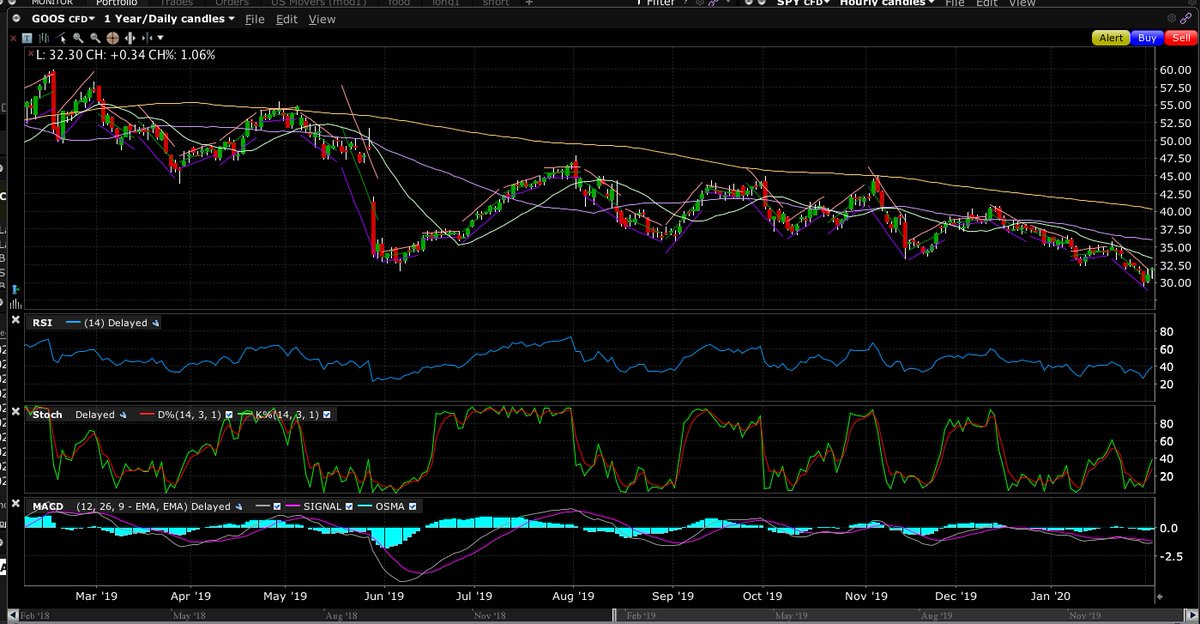Open the File menu of GOOS chart

click(255, 19)
